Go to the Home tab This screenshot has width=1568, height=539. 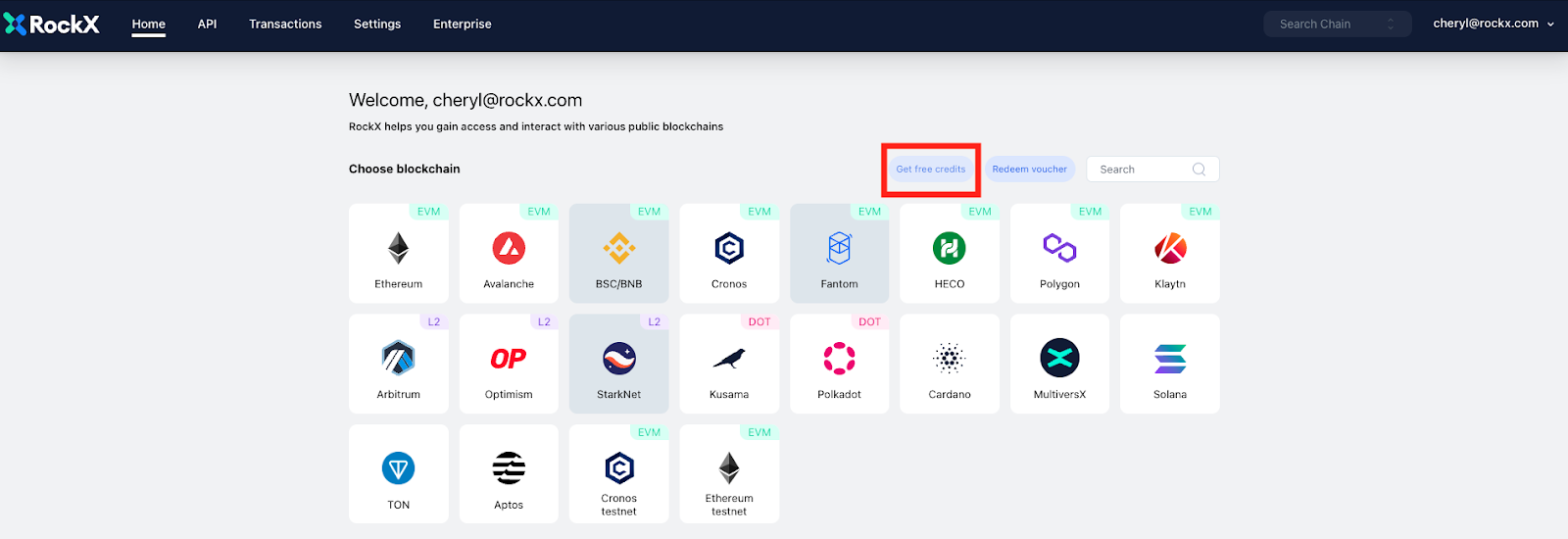[x=149, y=24]
